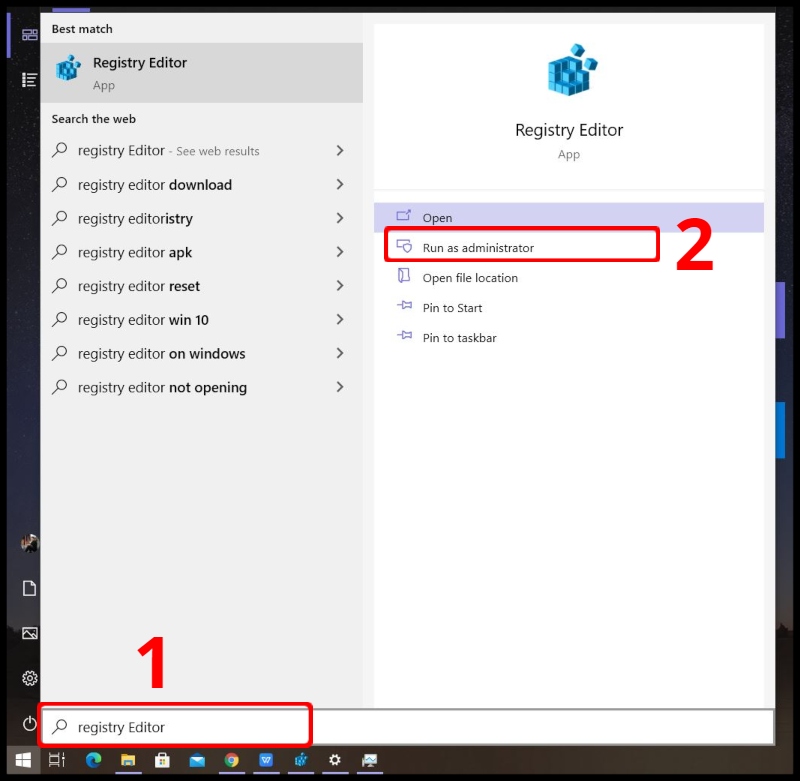The height and width of the screenshot is (781, 800).
Task: Select Pin to Start
Action: tap(568, 308)
